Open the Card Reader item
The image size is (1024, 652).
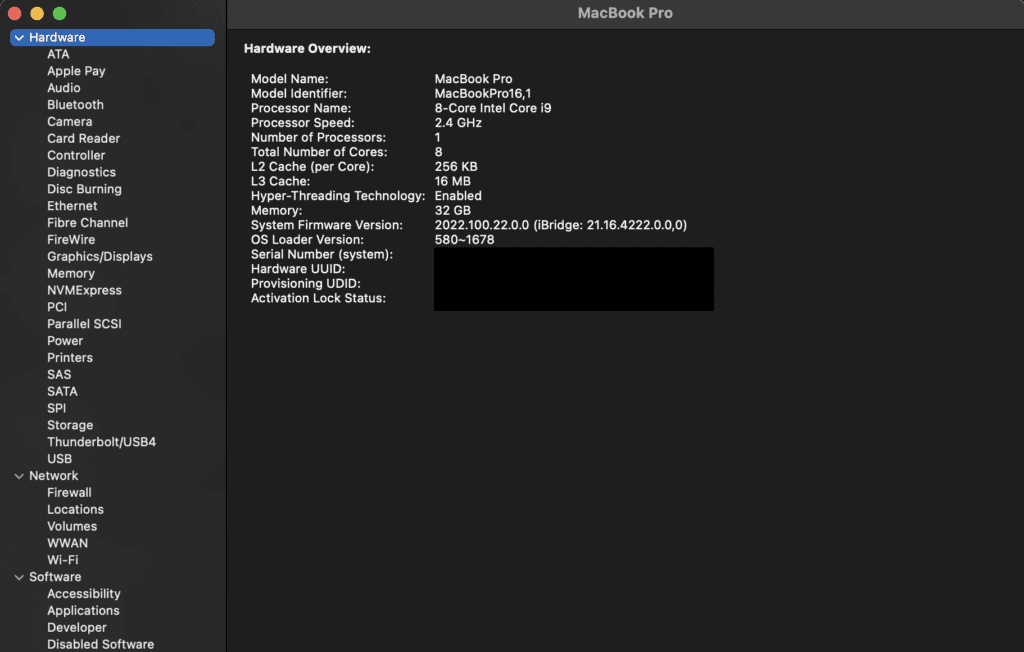tap(84, 139)
